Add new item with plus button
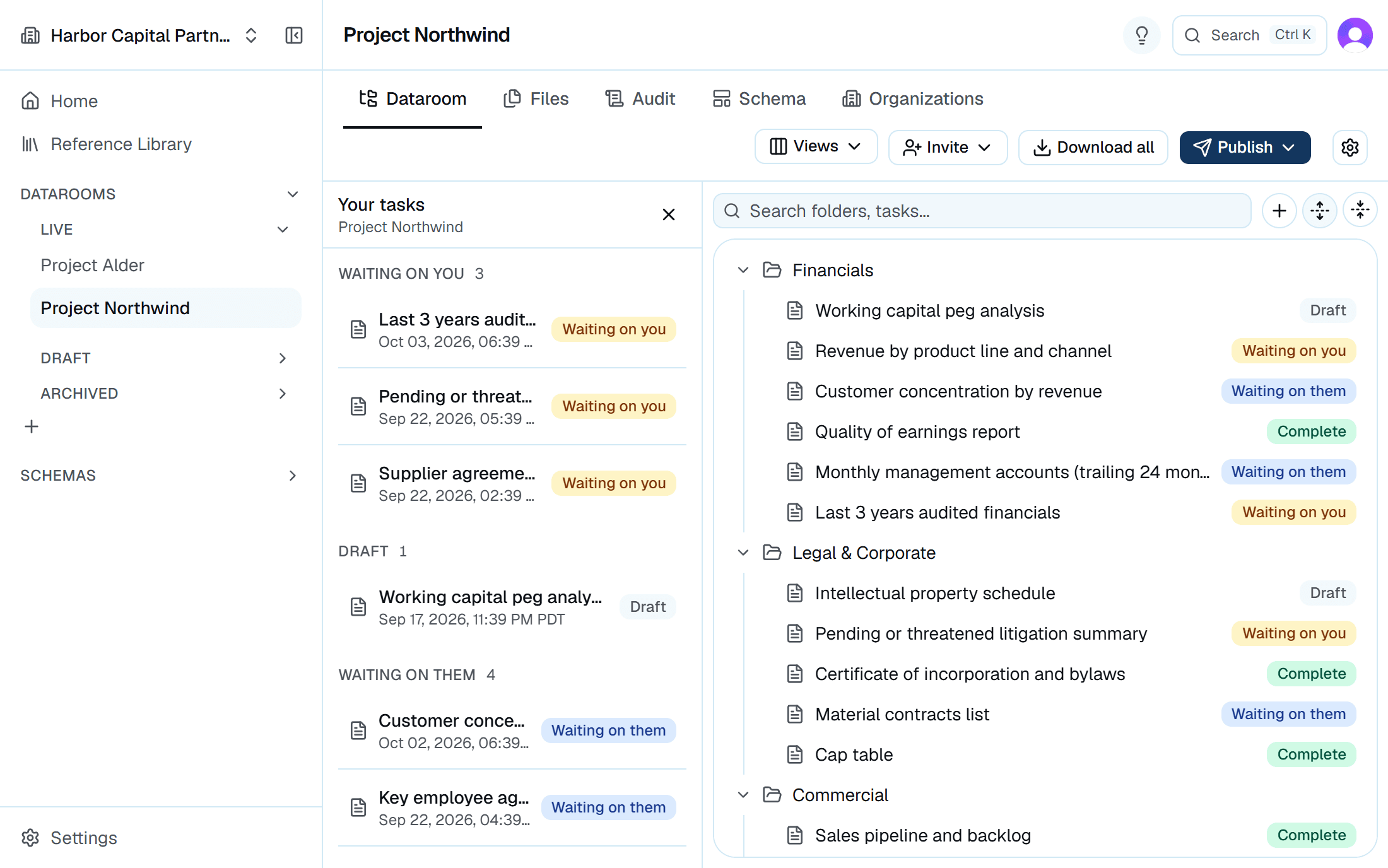Viewport: 1388px width, 868px height. coord(1279,211)
